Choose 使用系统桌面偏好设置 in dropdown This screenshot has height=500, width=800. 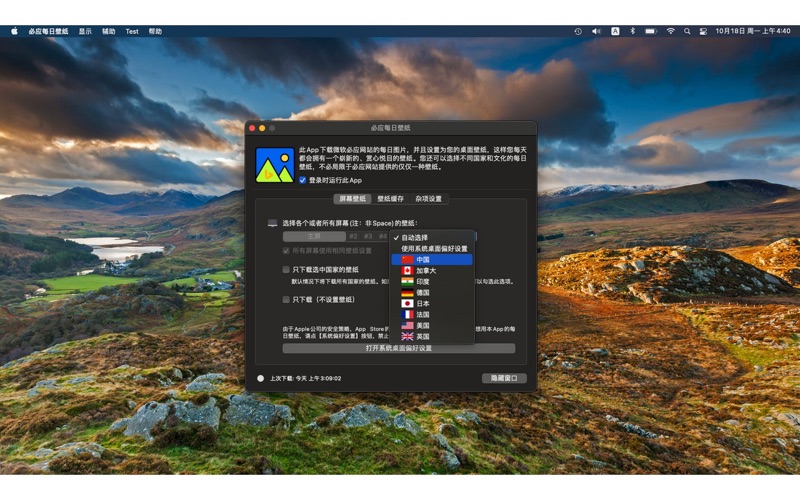(432, 248)
